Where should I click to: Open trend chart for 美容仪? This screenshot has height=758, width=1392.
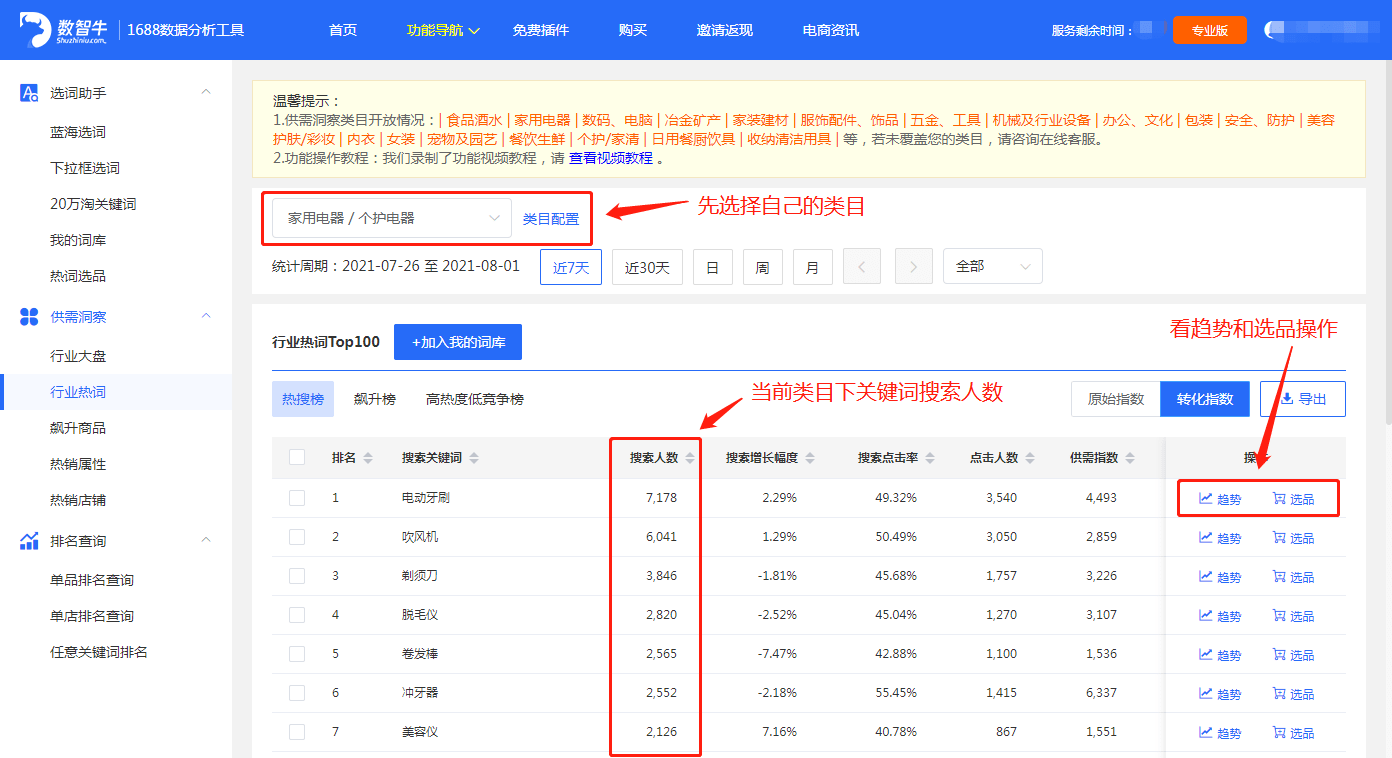(x=1220, y=733)
